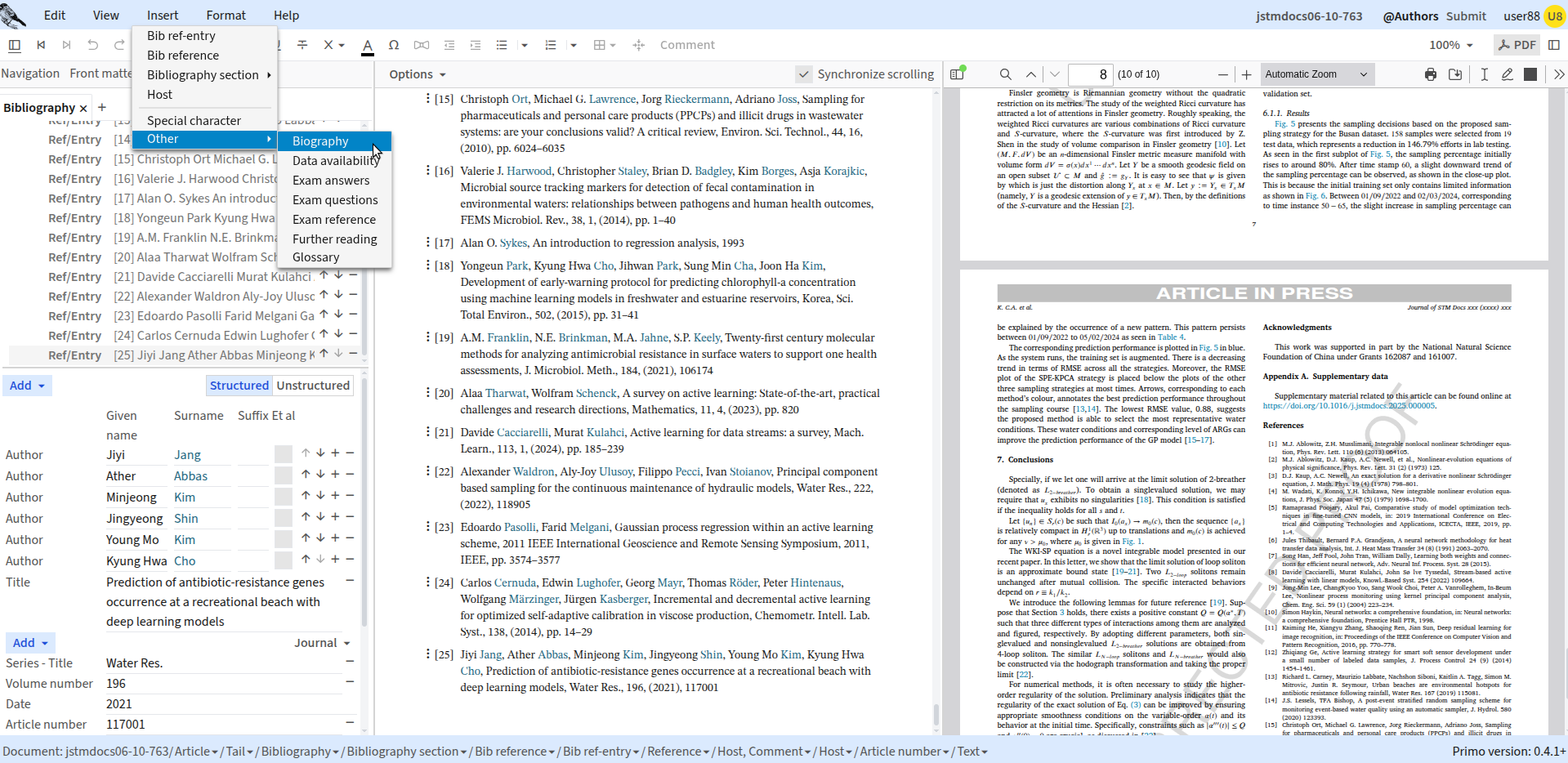Choose Further reading from the submenu
1568x763 pixels.
click(x=335, y=239)
